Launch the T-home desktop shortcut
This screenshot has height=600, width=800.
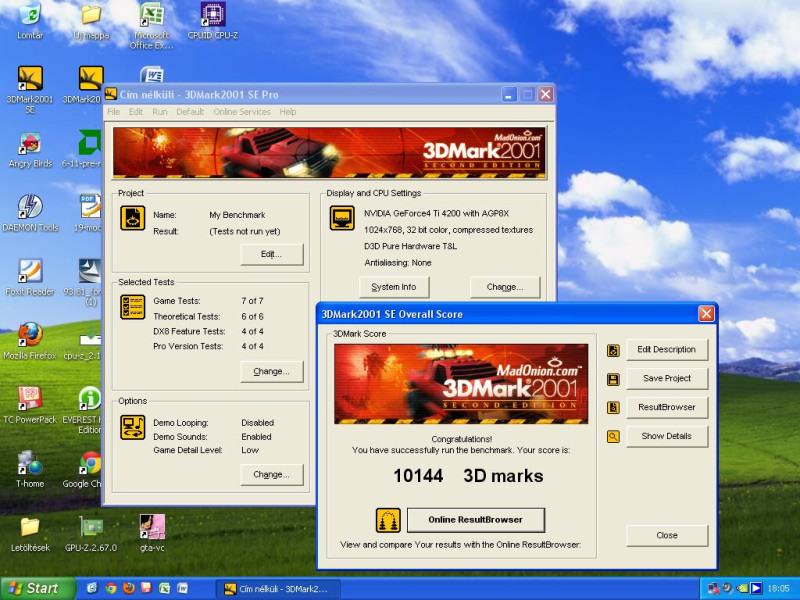tap(30, 469)
